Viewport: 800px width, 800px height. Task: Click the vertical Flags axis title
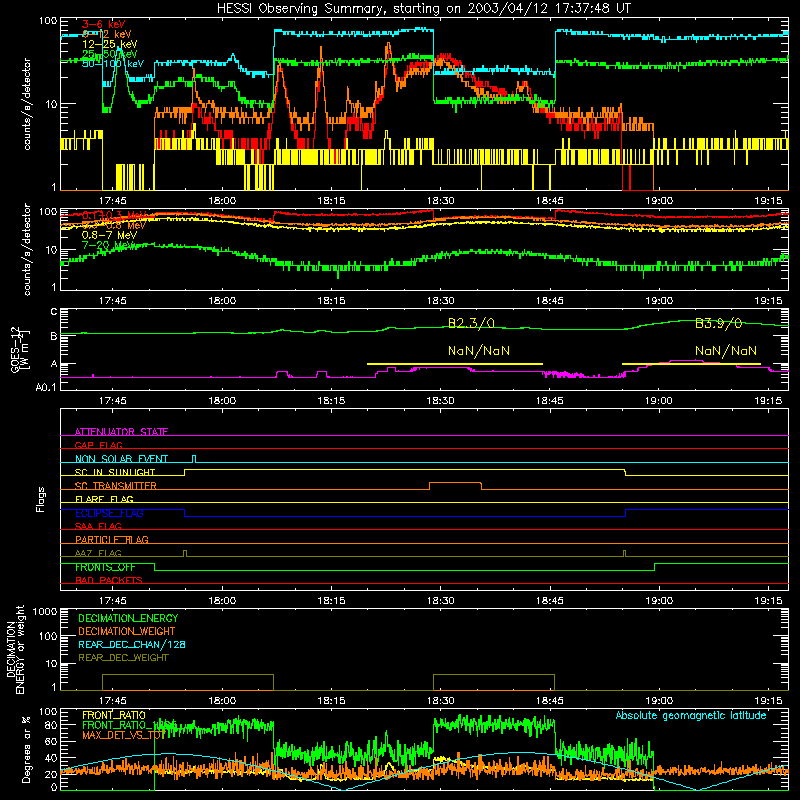(41, 499)
